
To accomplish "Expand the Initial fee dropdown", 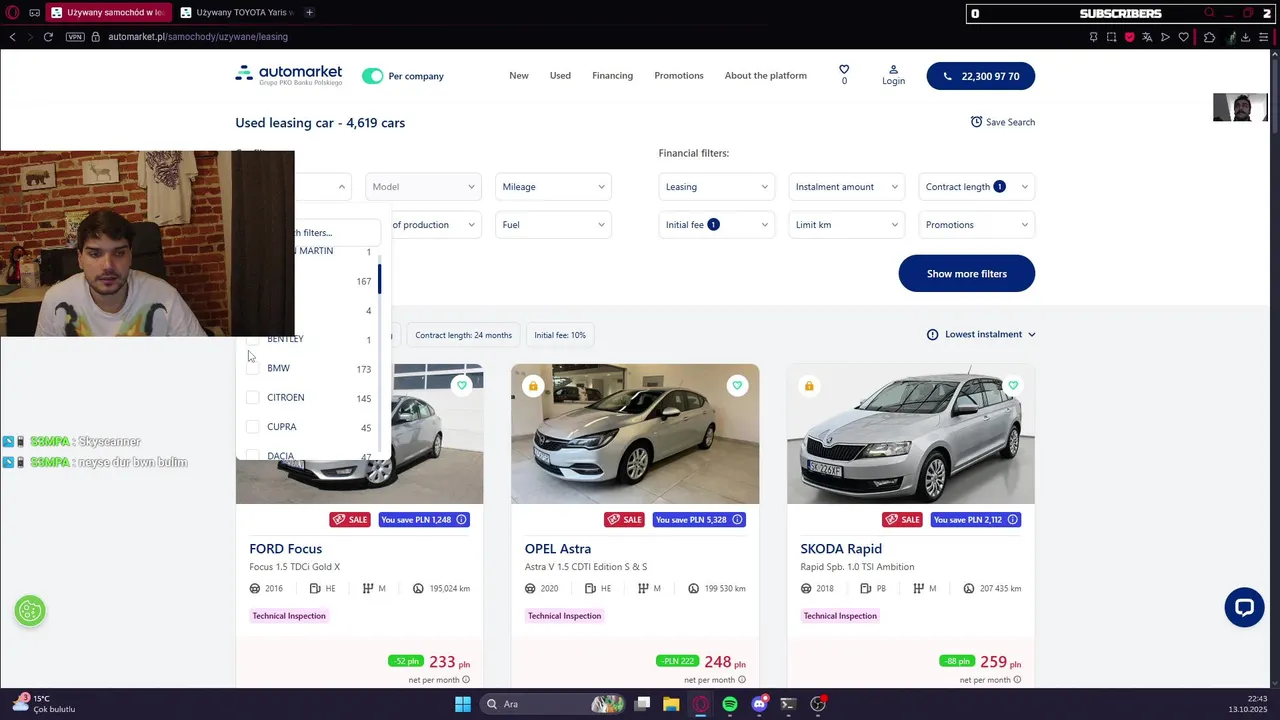I will click(x=716, y=225).
